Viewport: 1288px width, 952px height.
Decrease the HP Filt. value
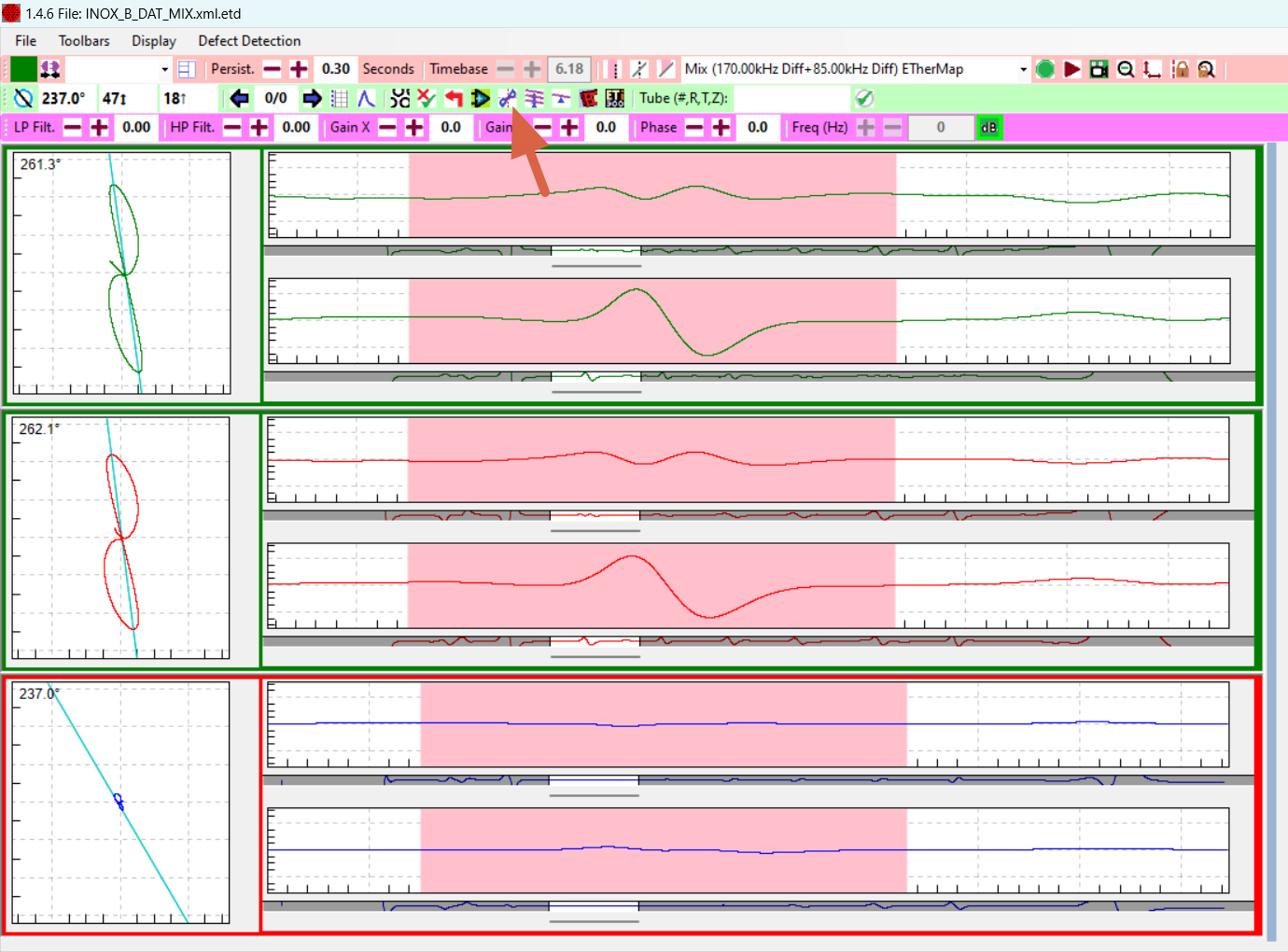pos(232,127)
